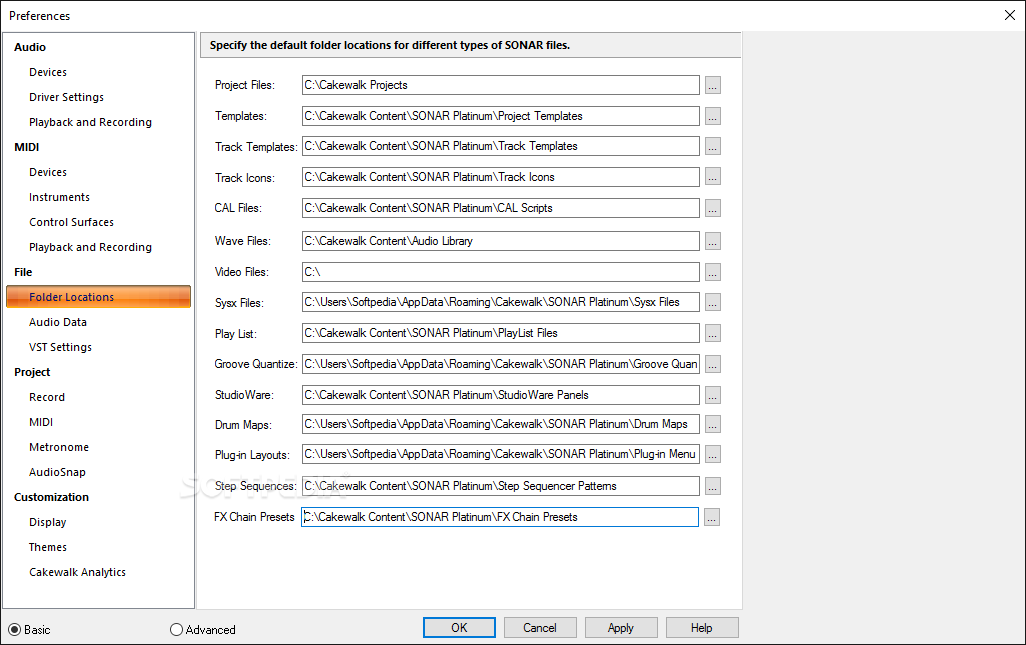
Task: Select Folder Locations in sidebar
Action: (x=98, y=296)
